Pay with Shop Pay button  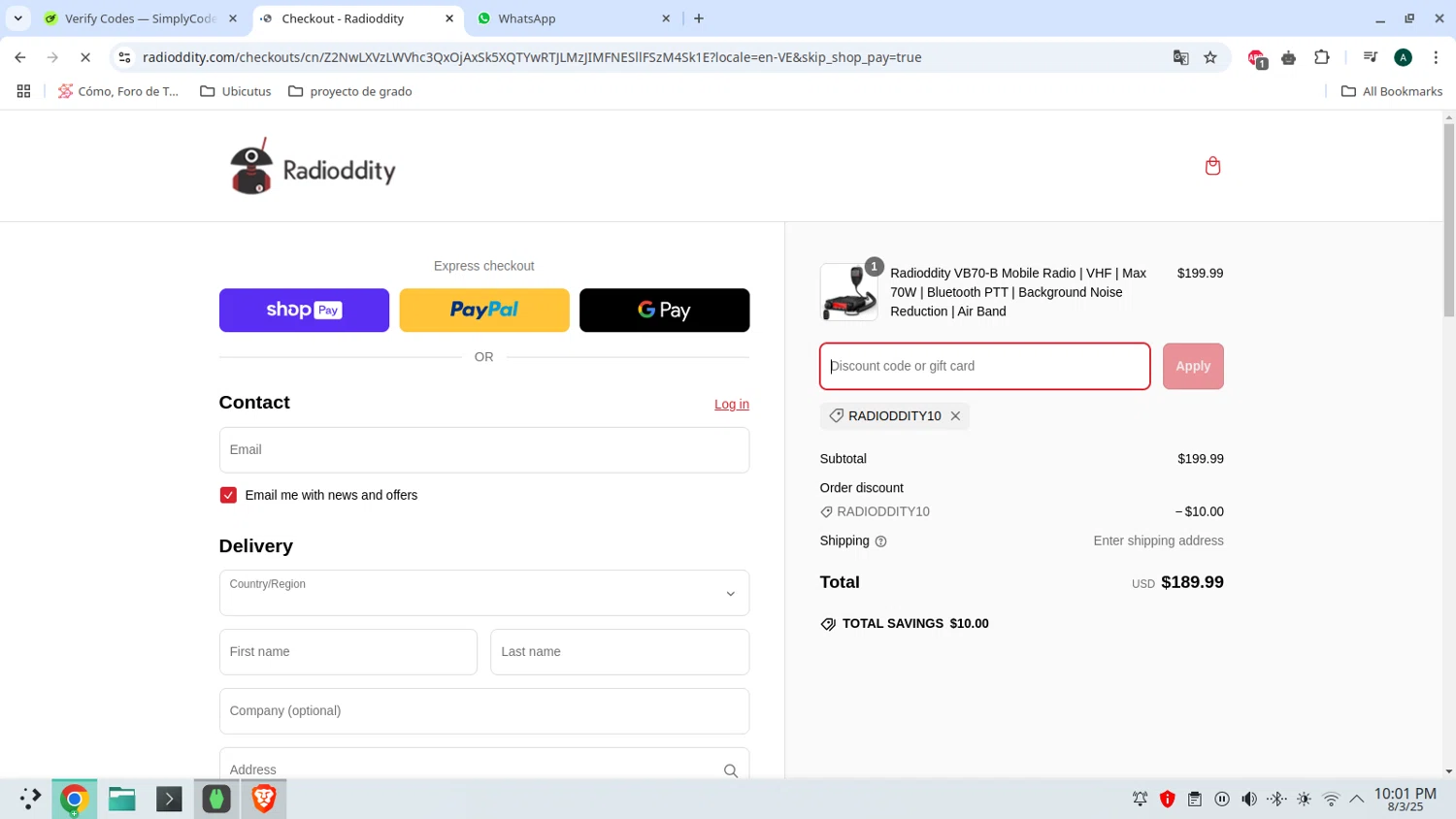coord(304,311)
